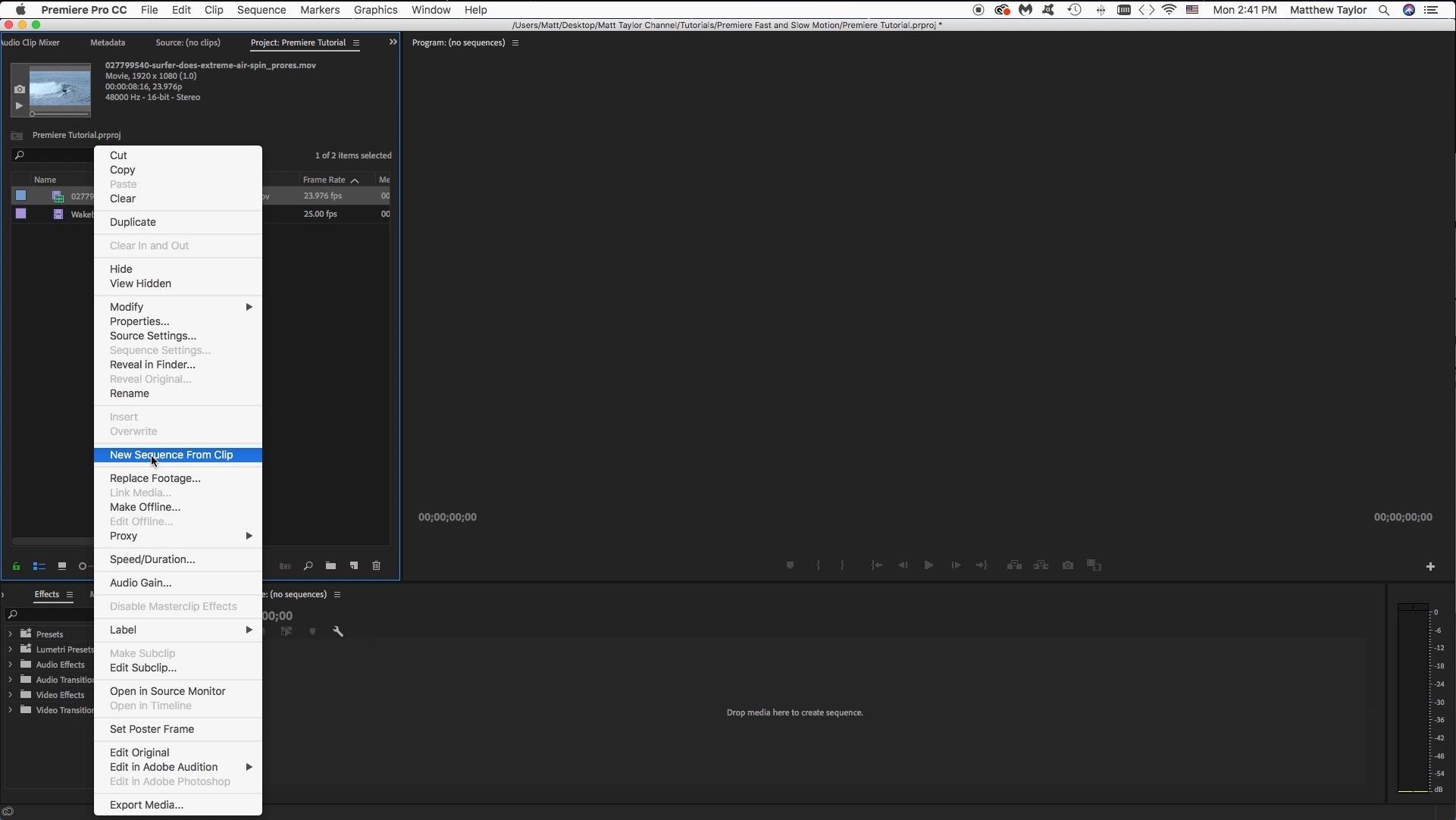Click the Icon View toggle in Project panel
Viewport: 1456px width, 820px height.
(x=62, y=565)
